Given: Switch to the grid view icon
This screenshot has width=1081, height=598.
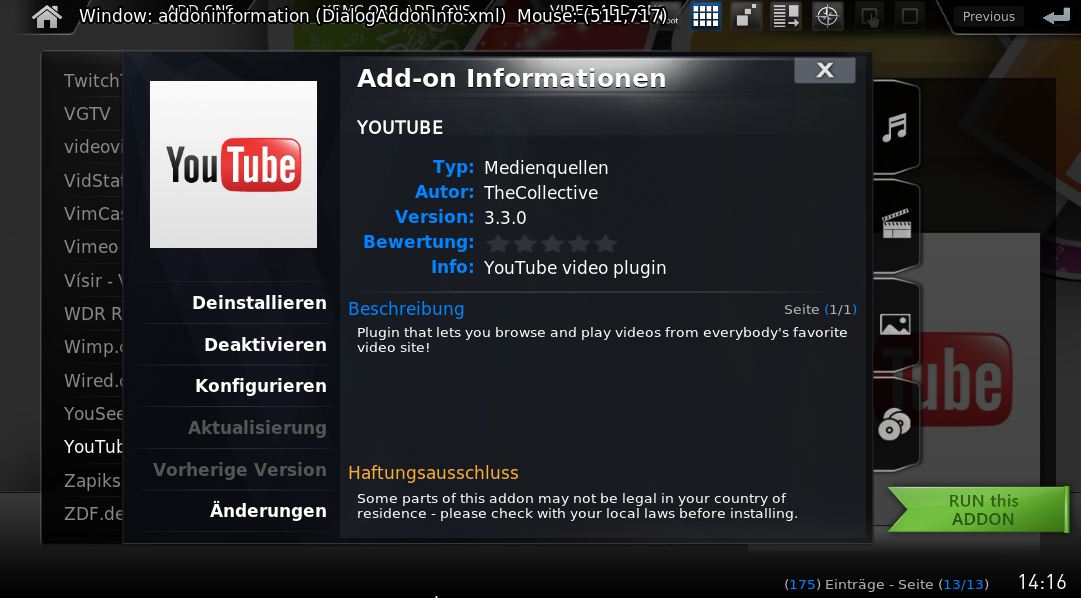Looking at the screenshot, I should [x=705, y=15].
